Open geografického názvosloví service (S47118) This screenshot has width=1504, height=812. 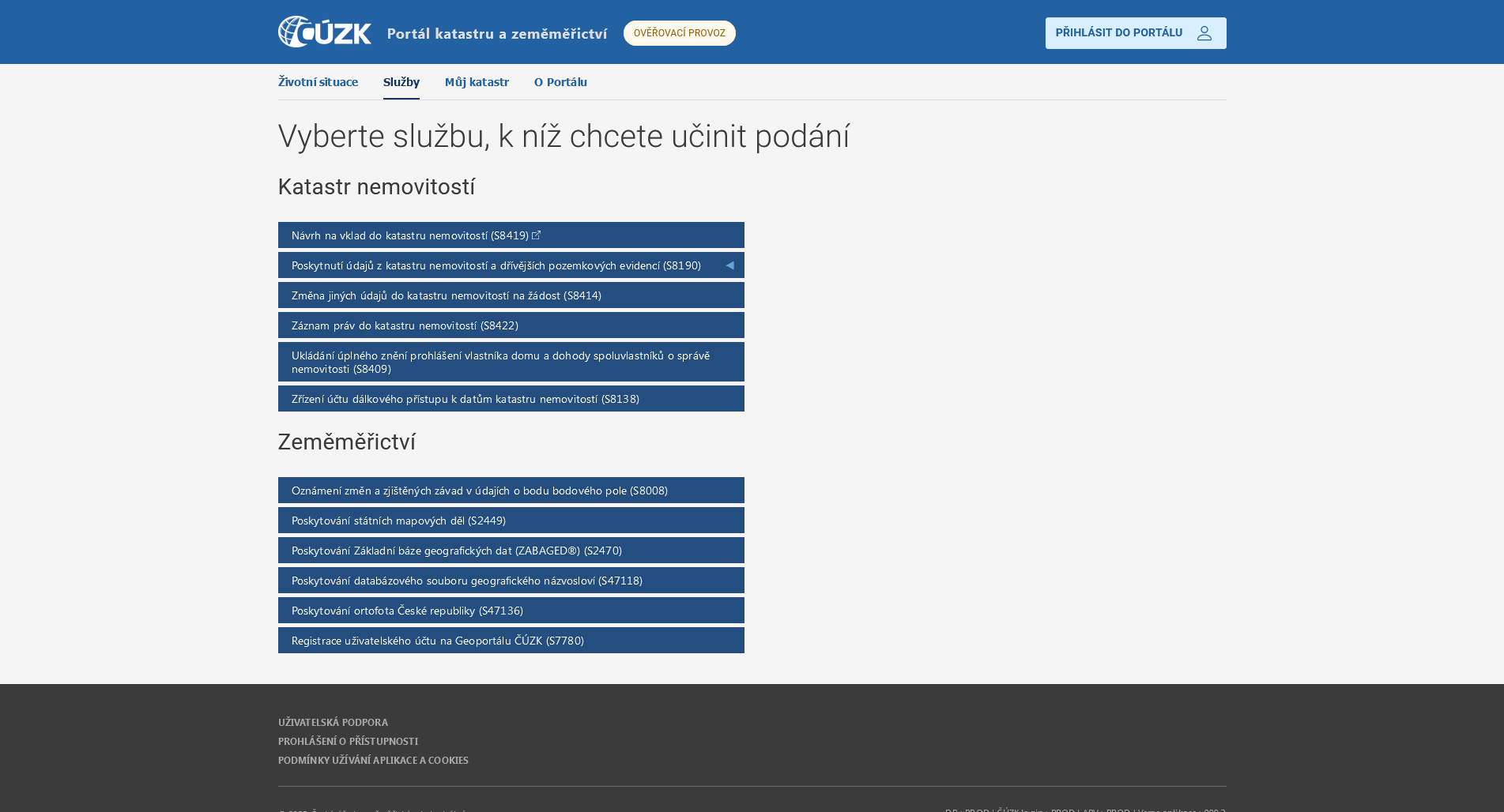pyautogui.click(x=511, y=581)
